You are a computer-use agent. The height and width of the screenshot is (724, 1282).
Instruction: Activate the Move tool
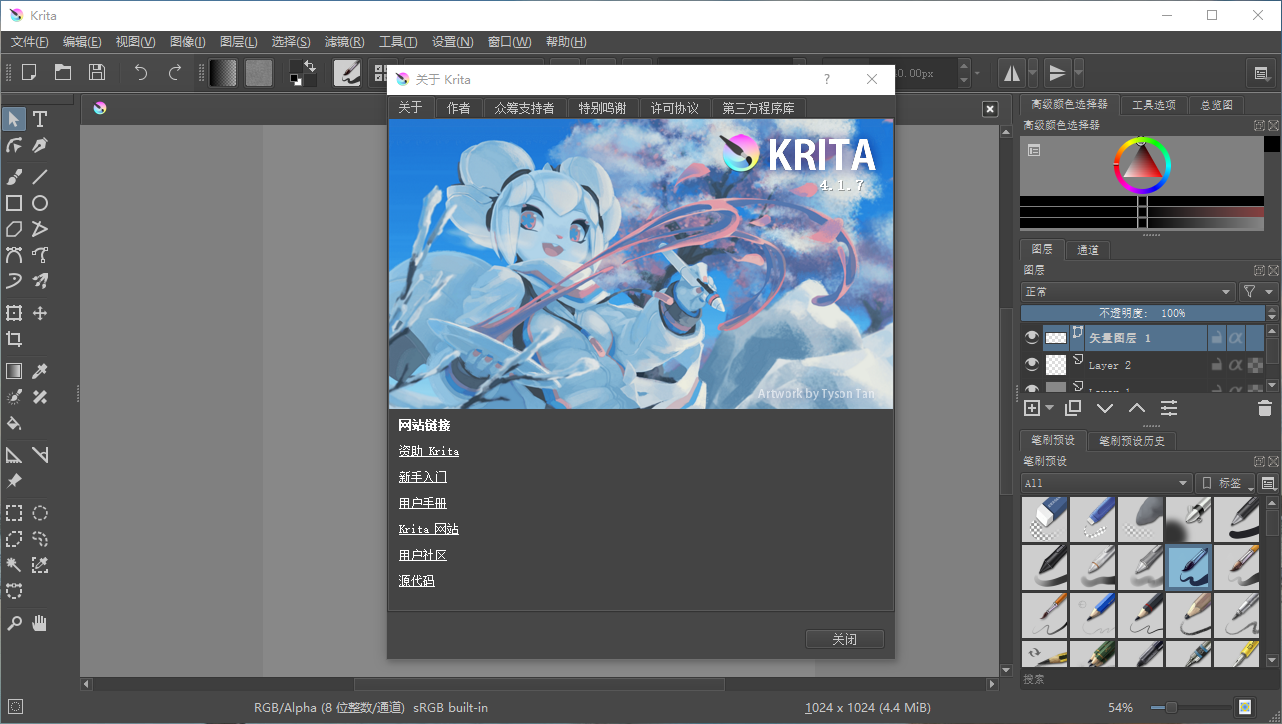tap(40, 313)
